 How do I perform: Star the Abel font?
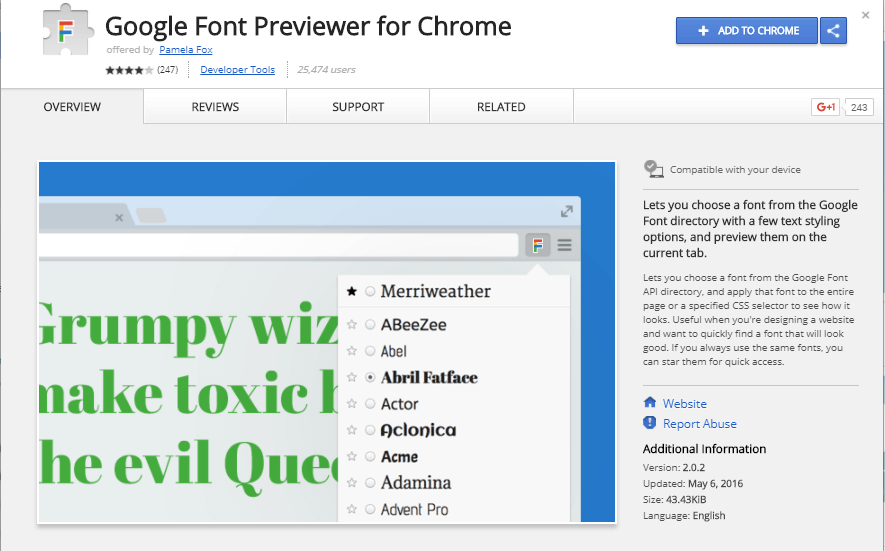352,351
